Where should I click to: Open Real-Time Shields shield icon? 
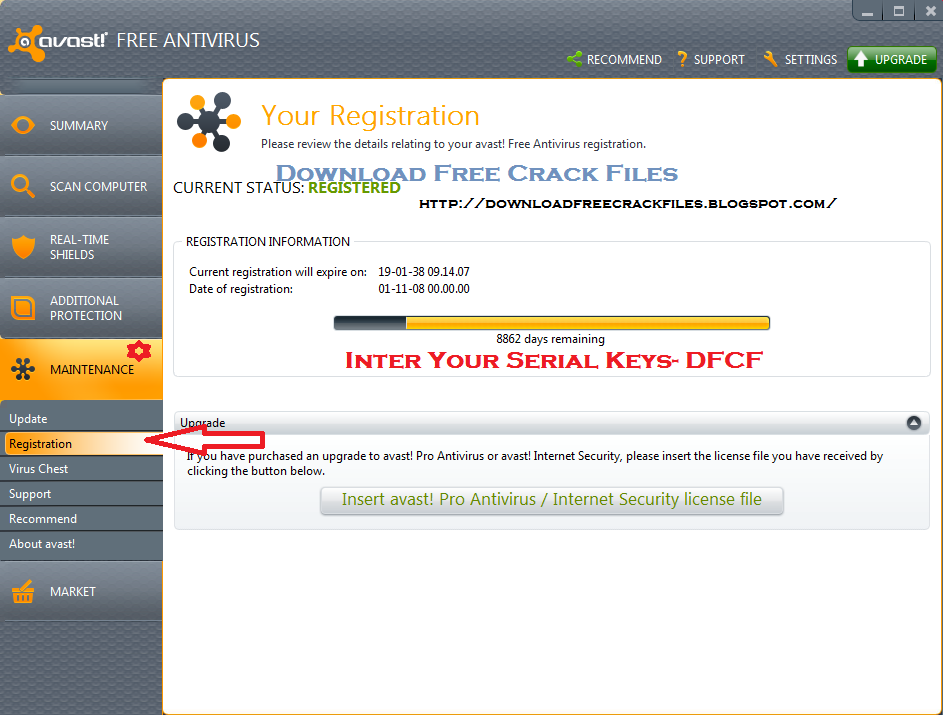click(x=23, y=247)
